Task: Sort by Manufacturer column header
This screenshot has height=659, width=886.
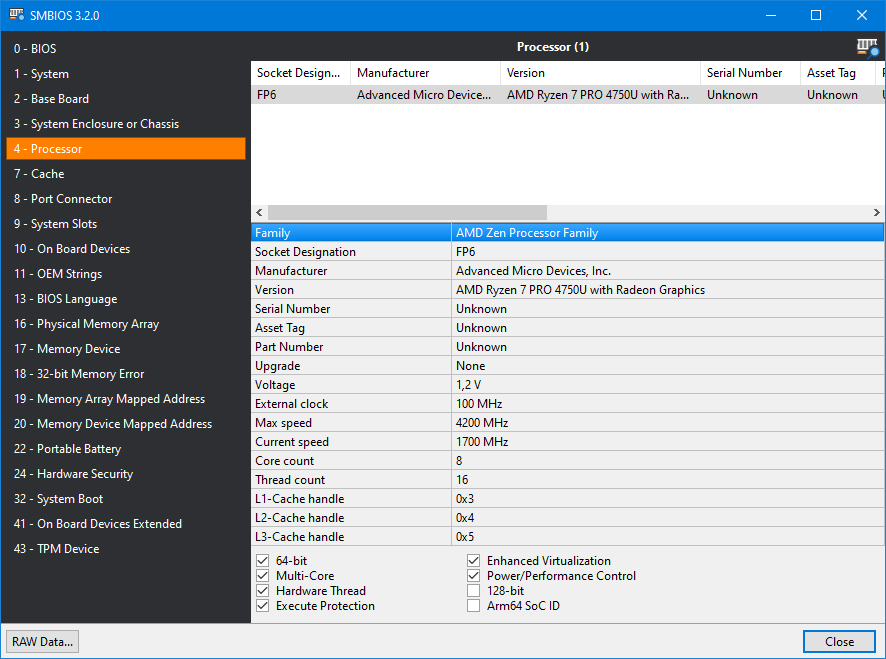Action: coord(425,73)
